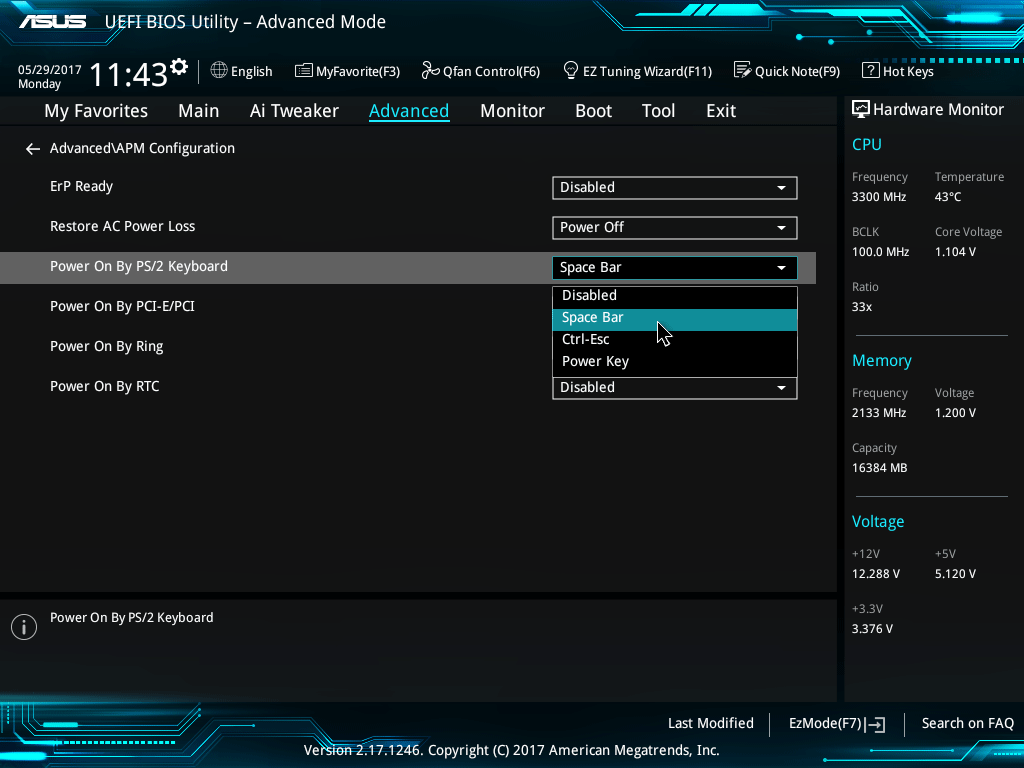Click the ASUS logo
The width and height of the screenshot is (1024, 768).
(53, 22)
